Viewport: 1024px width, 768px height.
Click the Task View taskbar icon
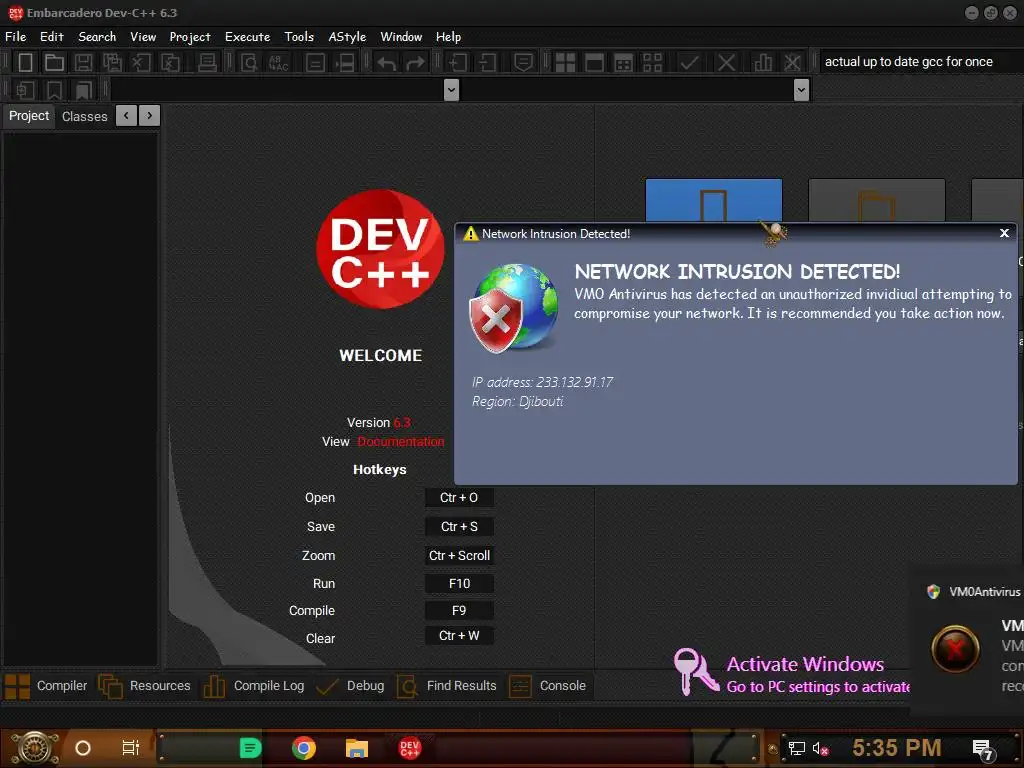pyautogui.click(x=131, y=748)
